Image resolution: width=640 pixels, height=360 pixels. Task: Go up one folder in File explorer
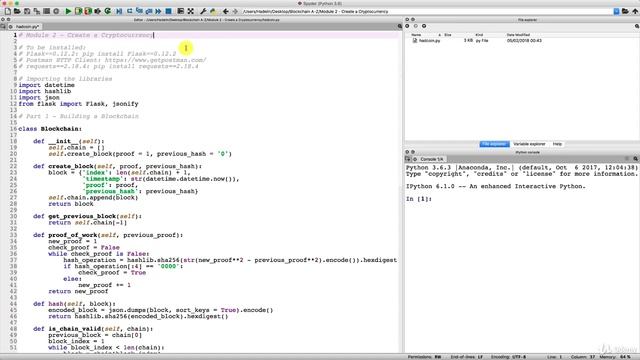click(x=424, y=26)
